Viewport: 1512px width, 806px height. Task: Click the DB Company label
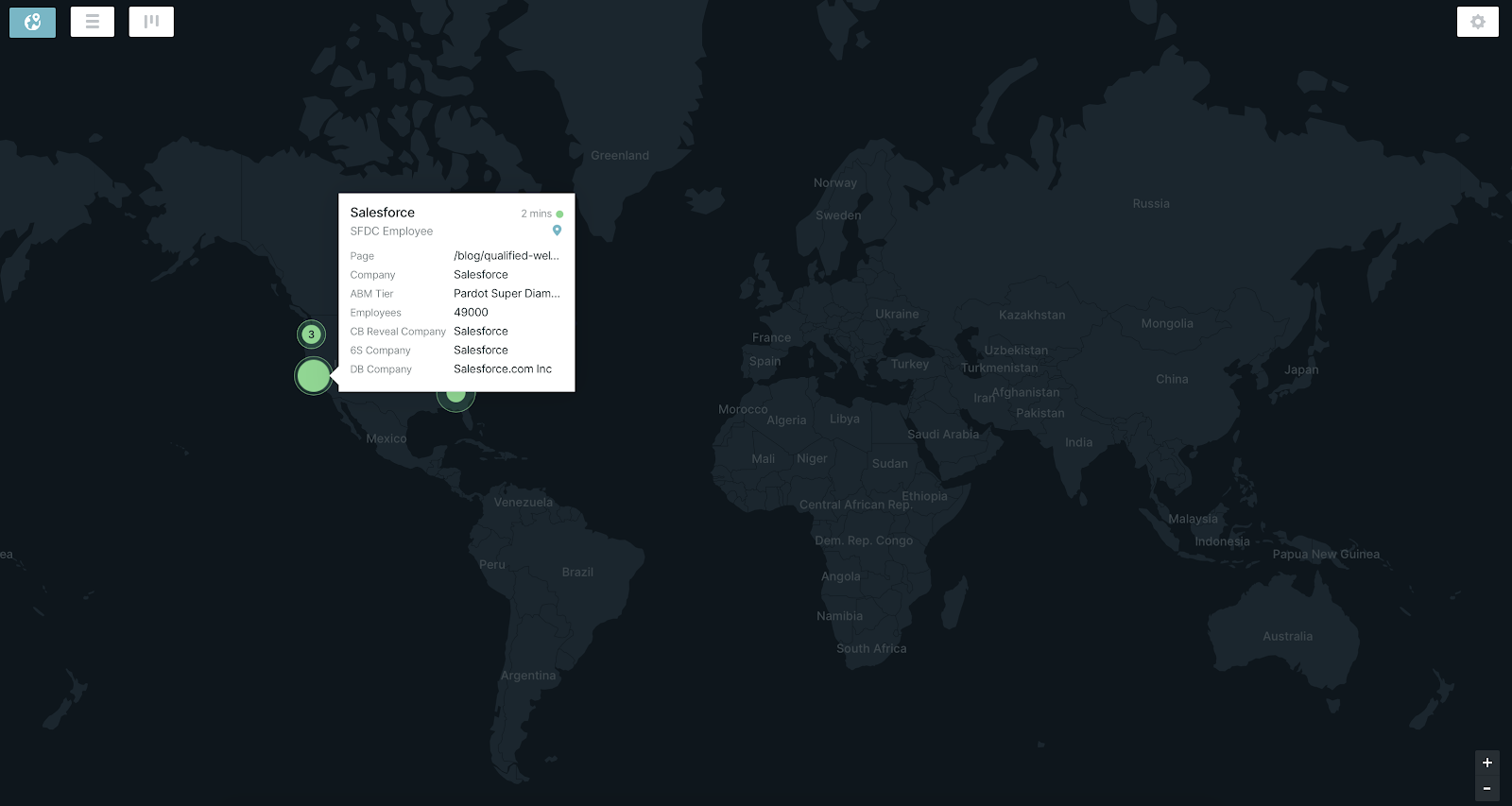(x=381, y=369)
